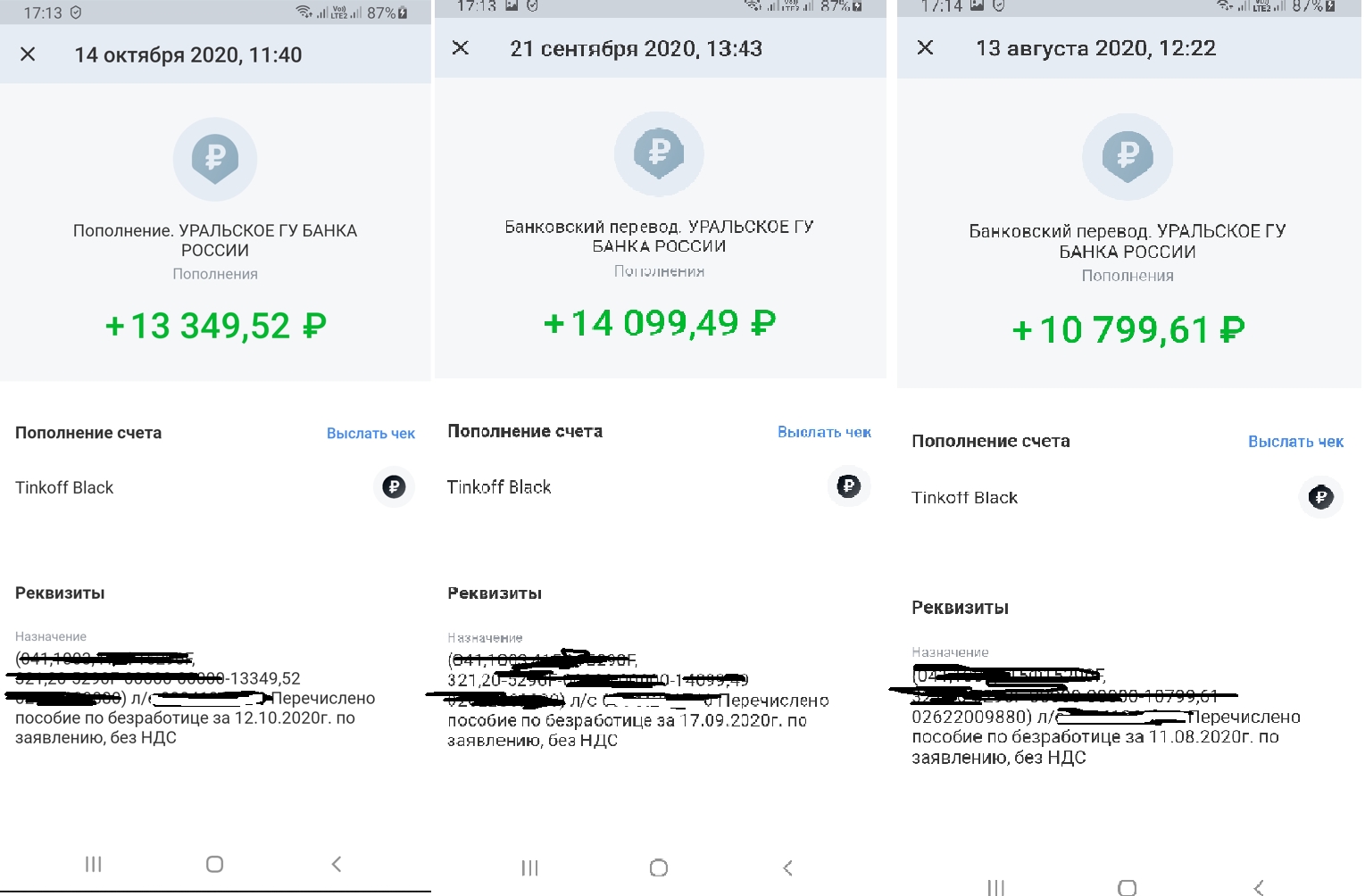The width and height of the screenshot is (1365, 896).
Task: Tap the +10 799,61 ₽ amount text
Action: click(x=1128, y=330)
